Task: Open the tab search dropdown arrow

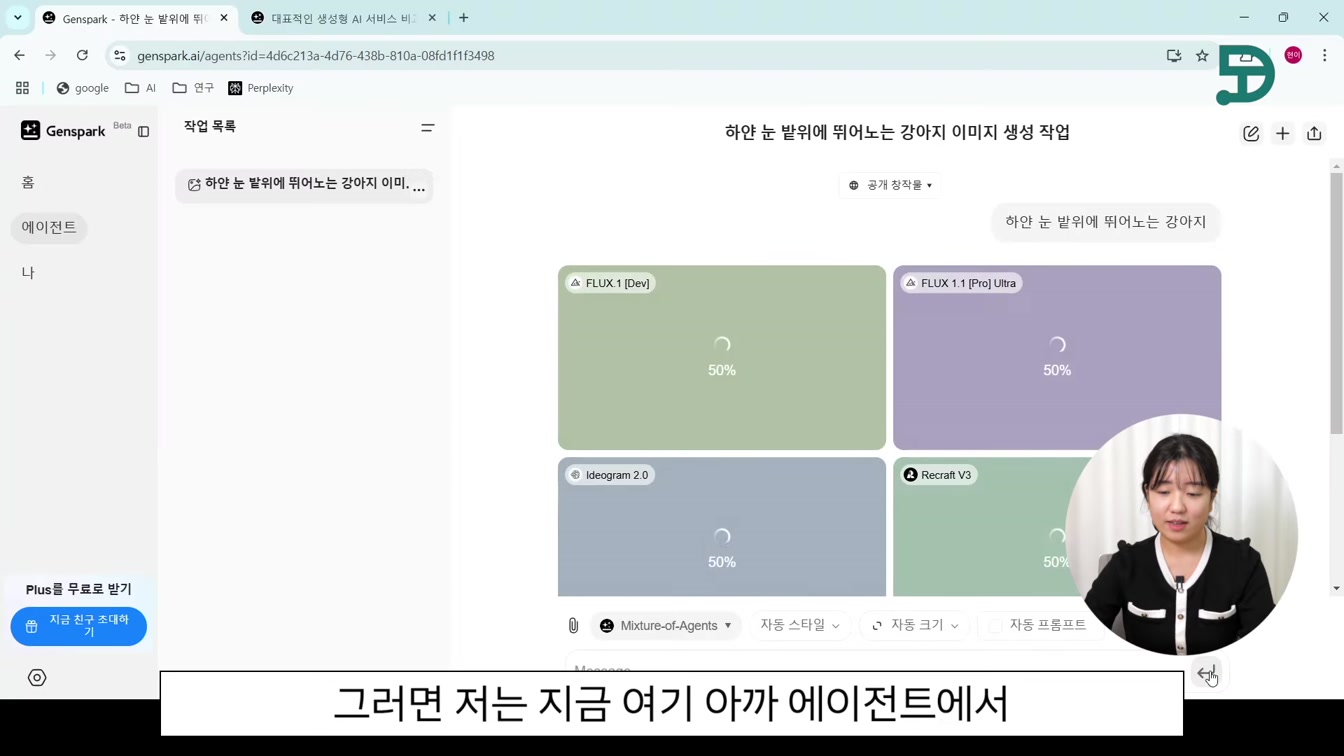Action: [x=17, y=18]
